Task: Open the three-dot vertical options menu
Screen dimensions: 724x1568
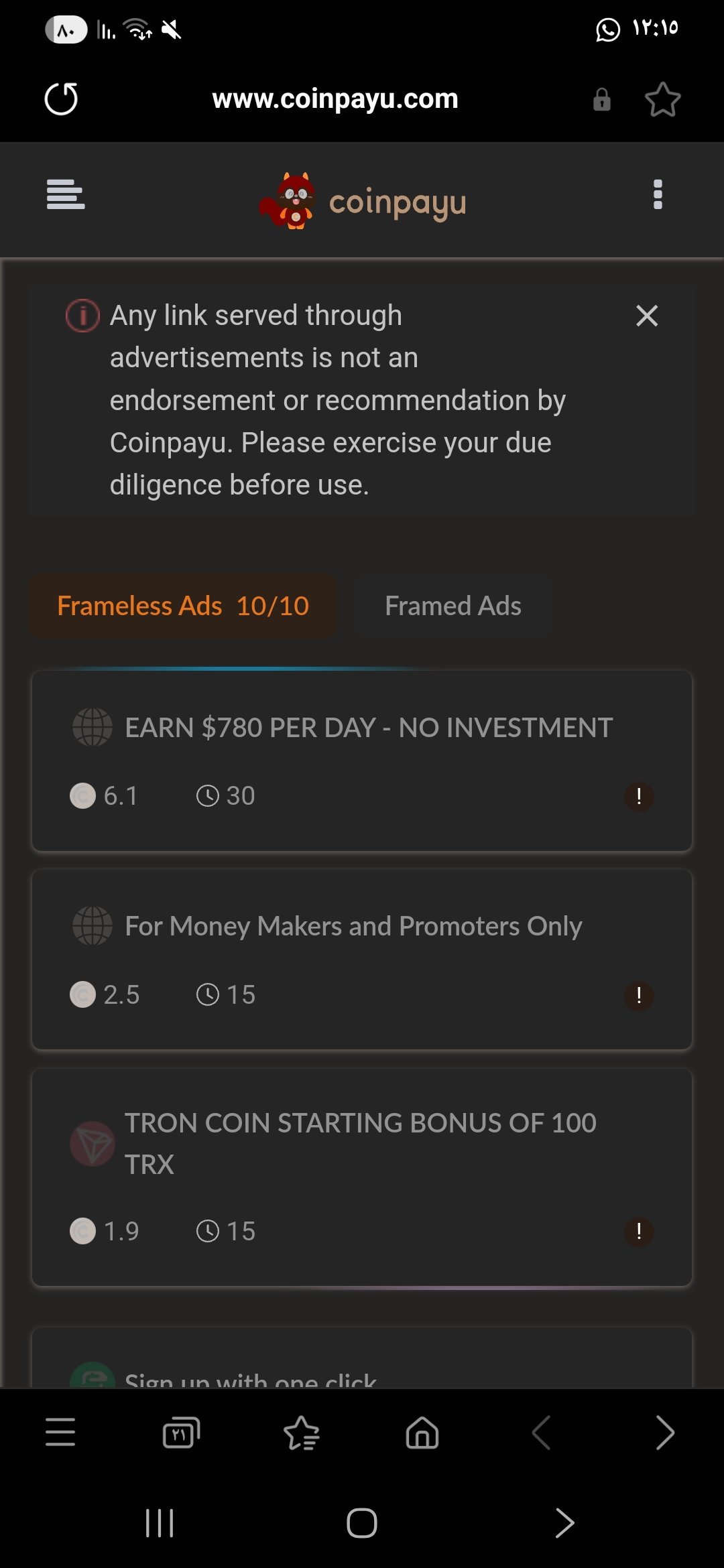Action: (658, 194)
